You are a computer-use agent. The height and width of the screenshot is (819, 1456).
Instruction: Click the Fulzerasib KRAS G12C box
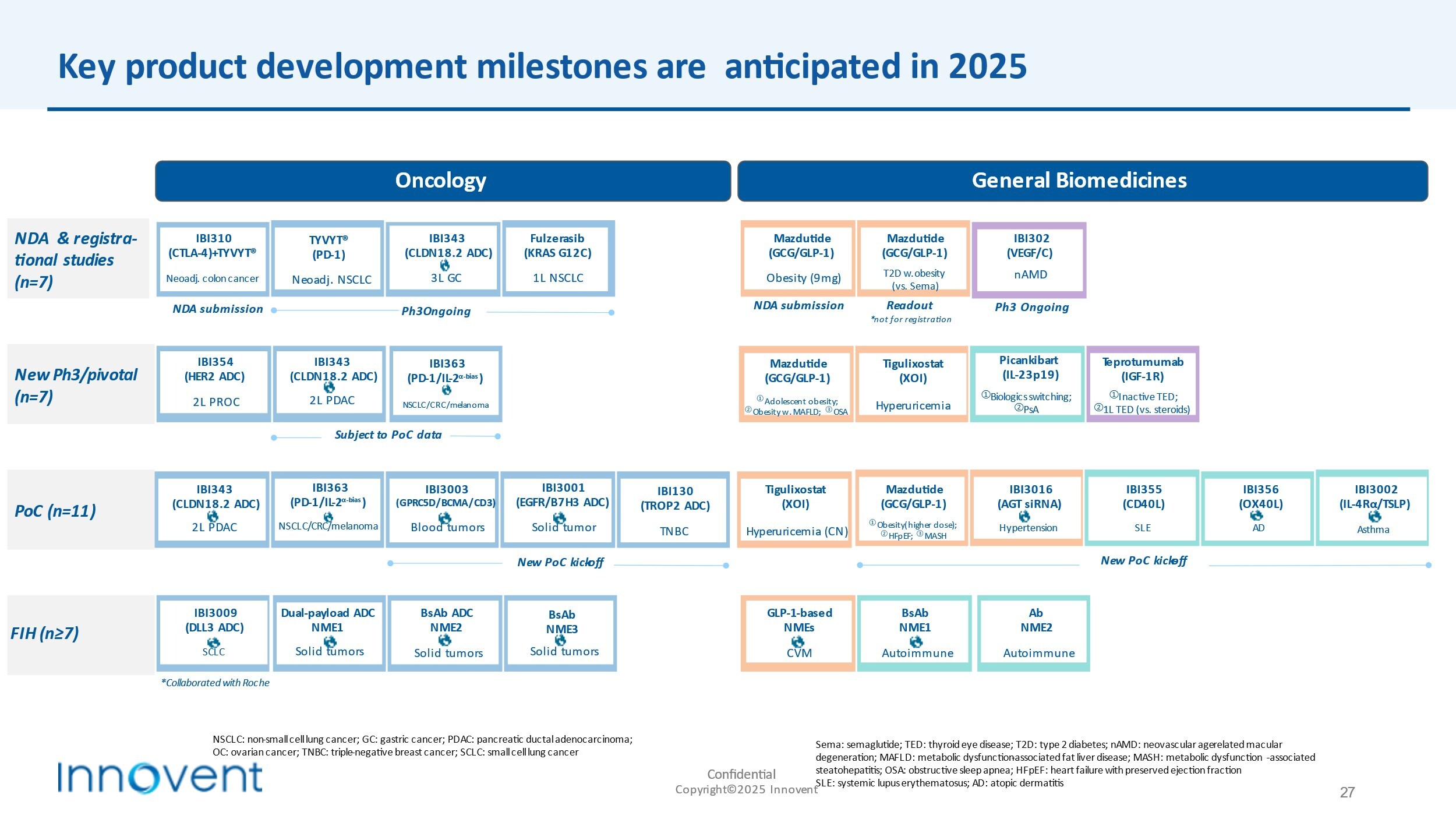pos(558,259)
